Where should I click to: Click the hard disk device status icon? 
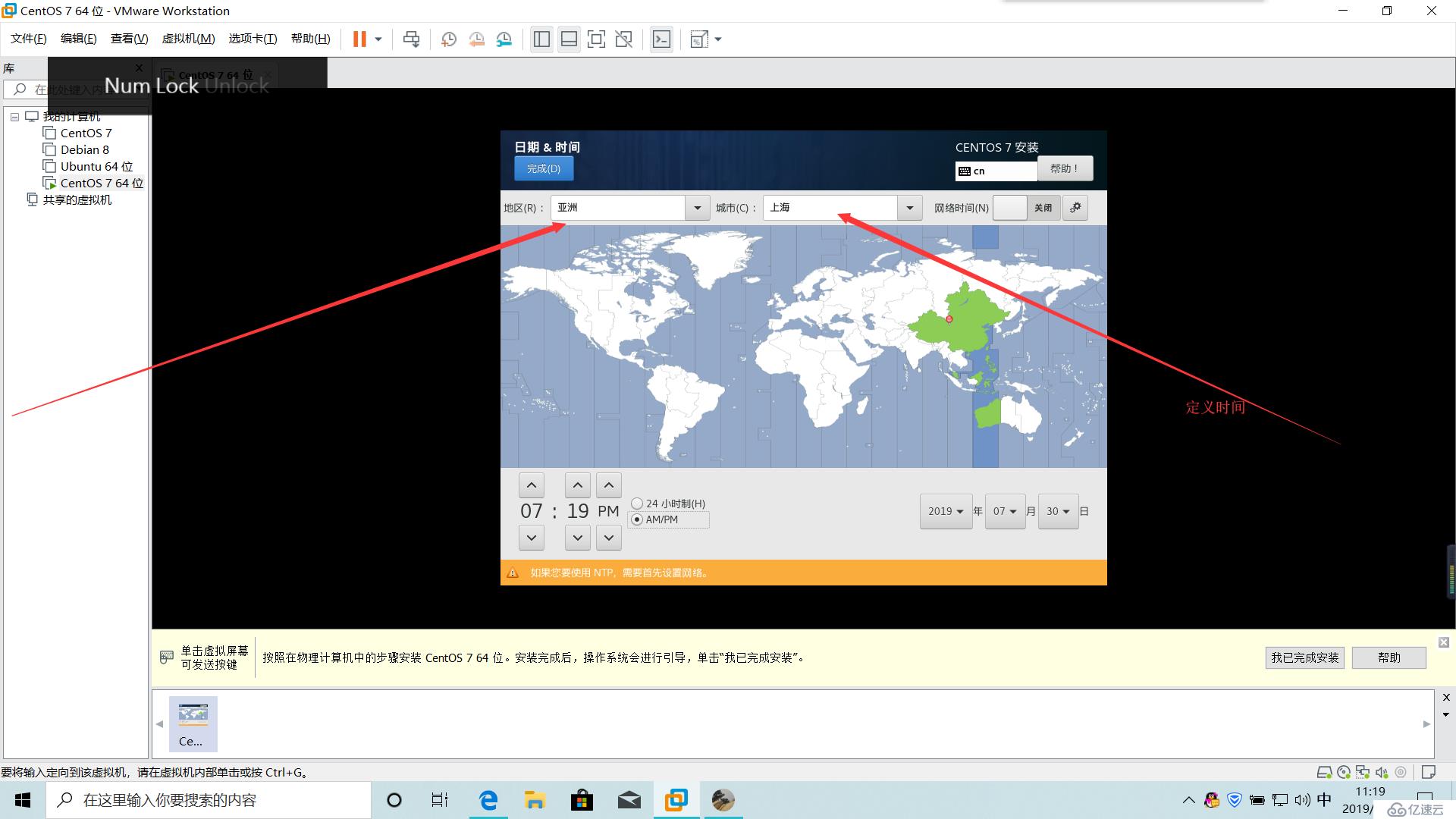click(x=1324, y=772)
